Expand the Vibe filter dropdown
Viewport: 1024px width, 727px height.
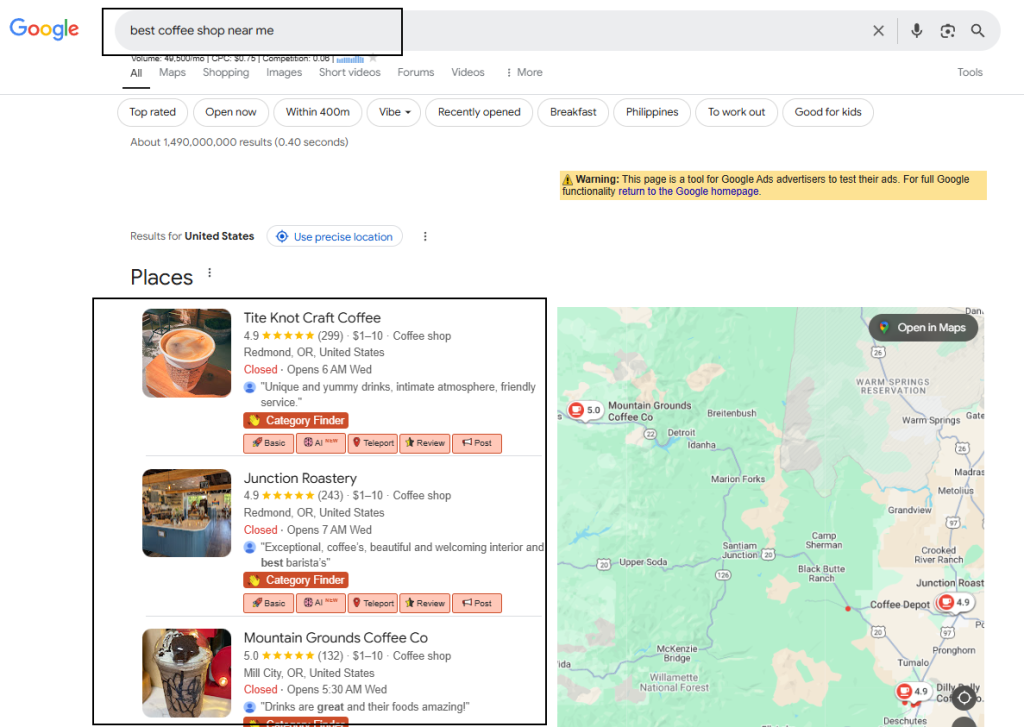[x=394, y=112]
